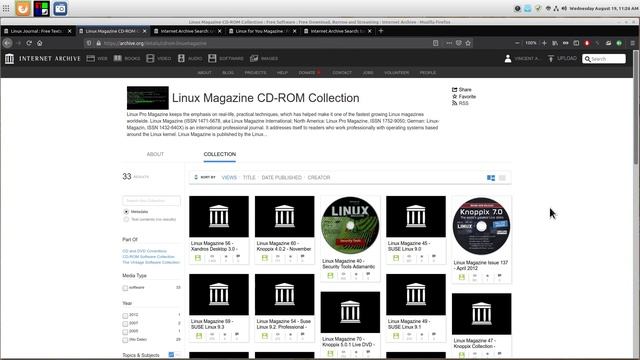Check the (No Date) year filter checkbox

tap(125, 340)
